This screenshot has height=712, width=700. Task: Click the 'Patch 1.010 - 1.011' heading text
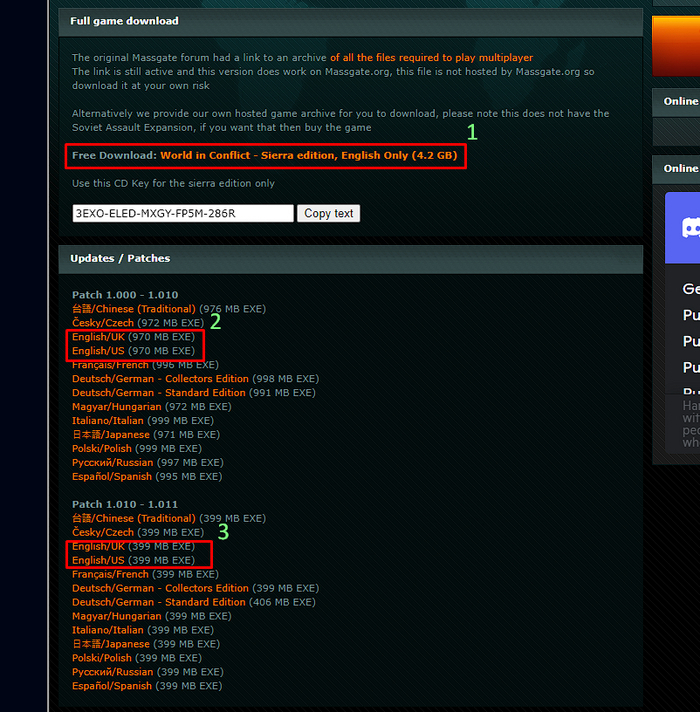[x=125, y=504]
